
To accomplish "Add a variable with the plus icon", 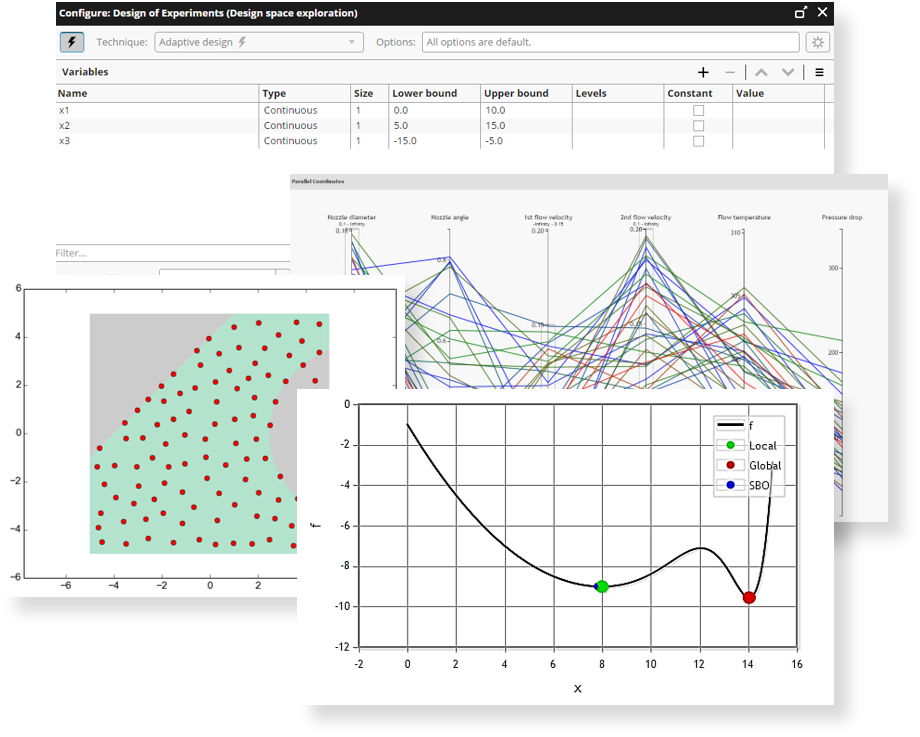I will [x=703, y=72].
